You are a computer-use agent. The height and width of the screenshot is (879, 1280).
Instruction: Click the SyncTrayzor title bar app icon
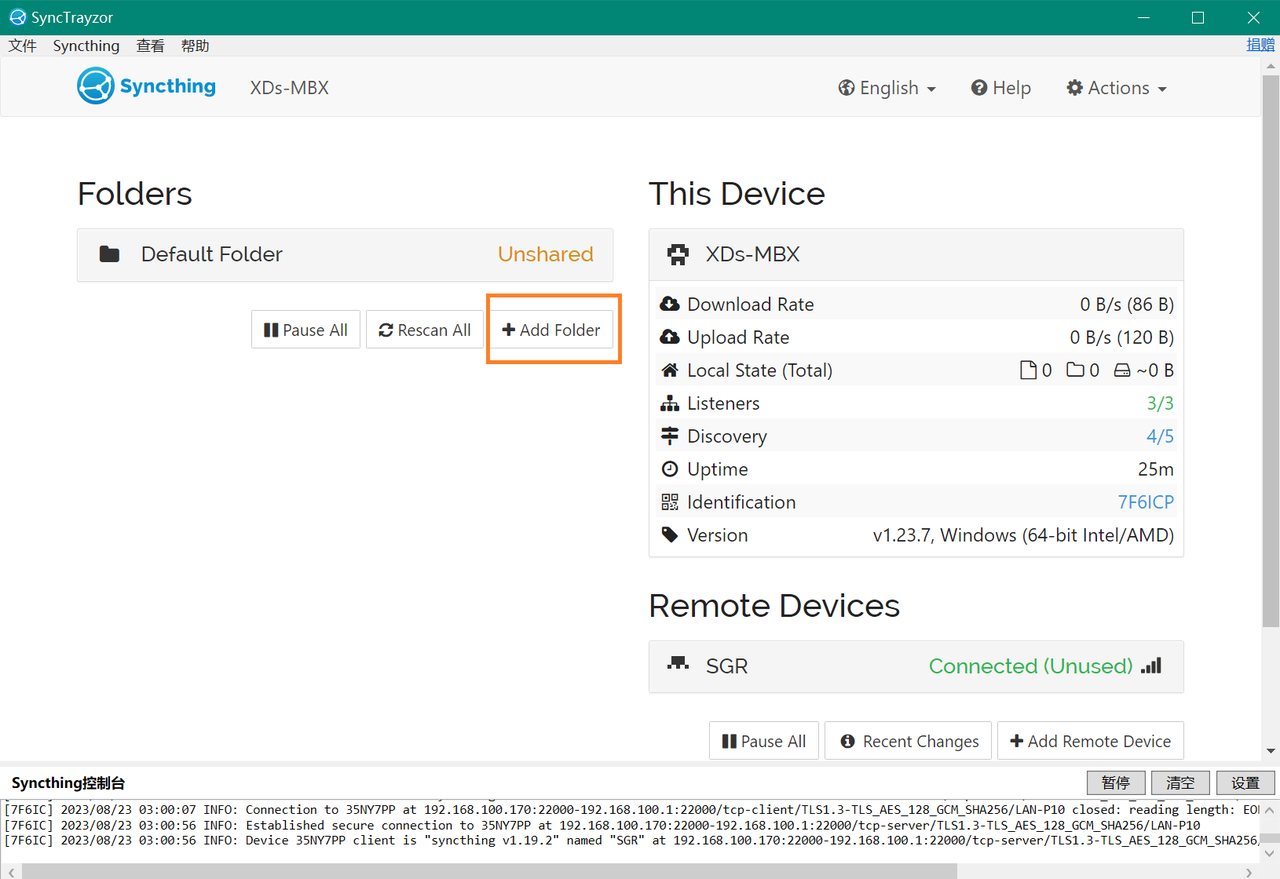pyautogui.click(x=17, y=17)
